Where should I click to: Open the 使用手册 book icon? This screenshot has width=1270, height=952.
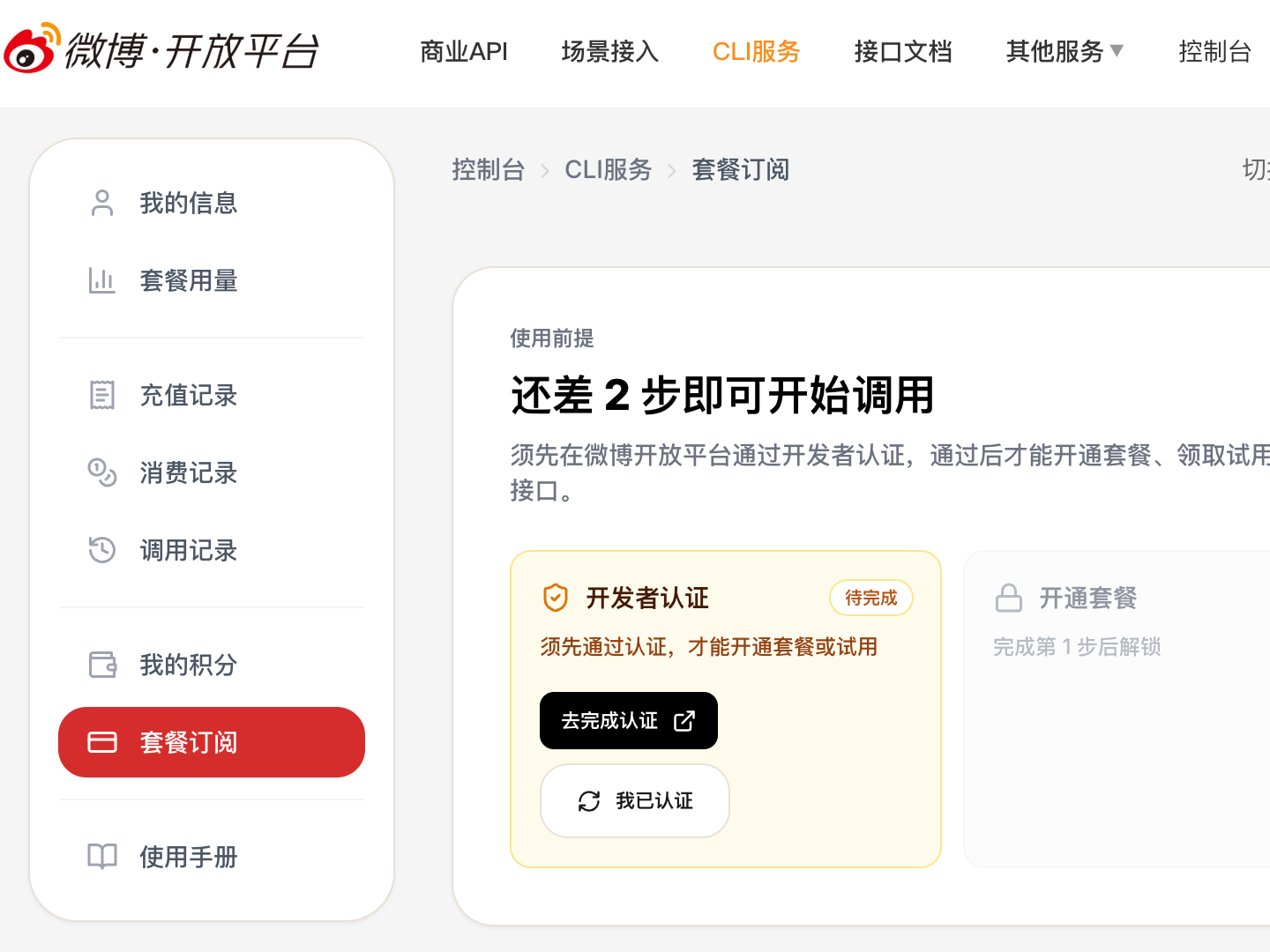pos(102,857)
